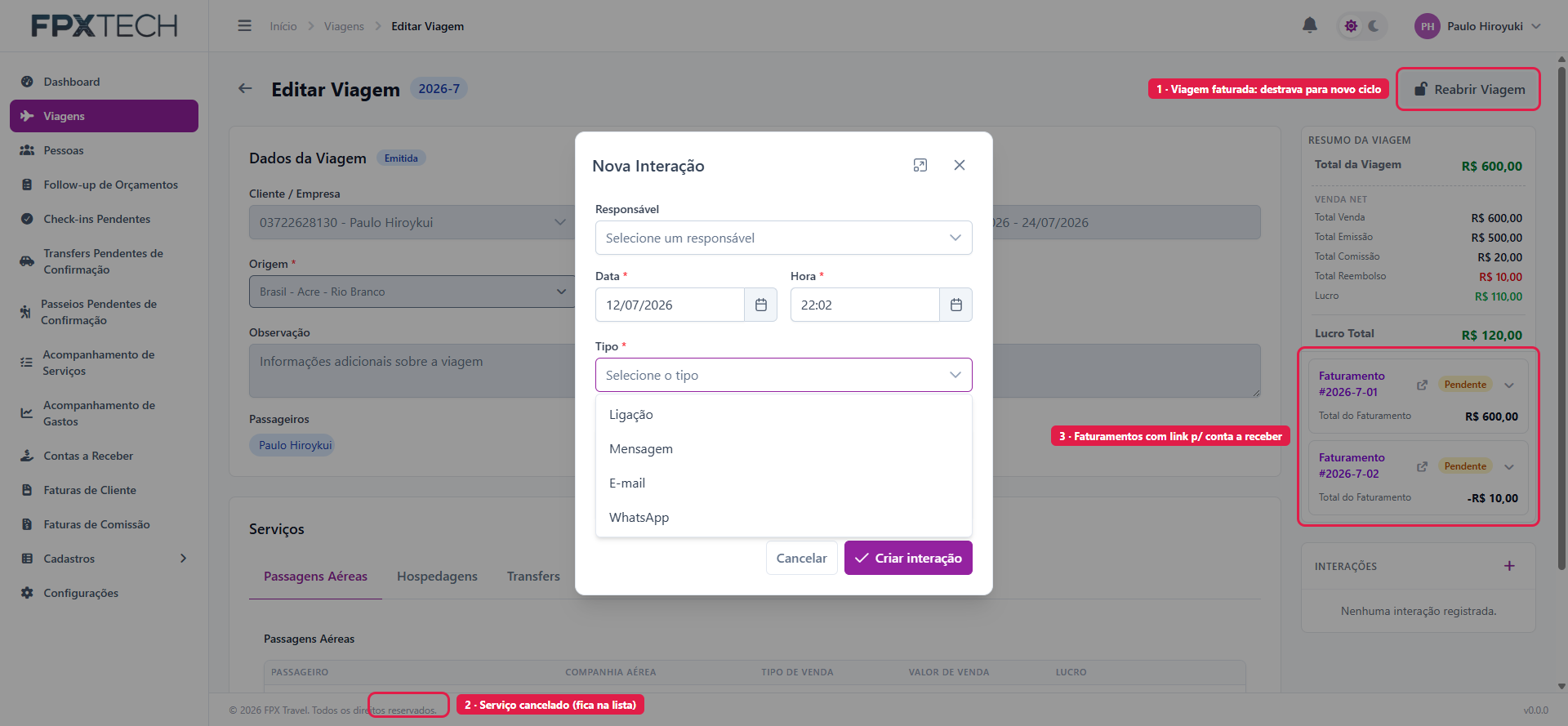Expand the Cadastros submenu arrow
The height and width of the screenshot is (726, 1568).
tap(183, 559)
